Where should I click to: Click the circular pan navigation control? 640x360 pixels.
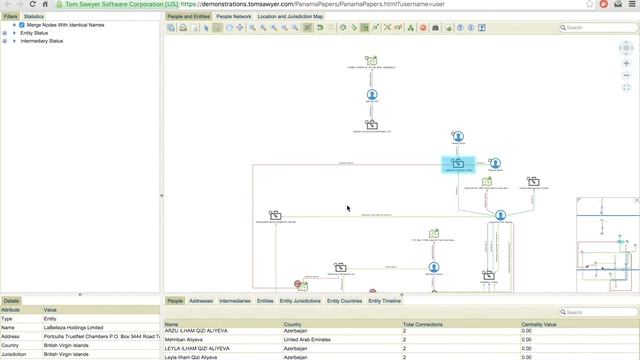626,48
